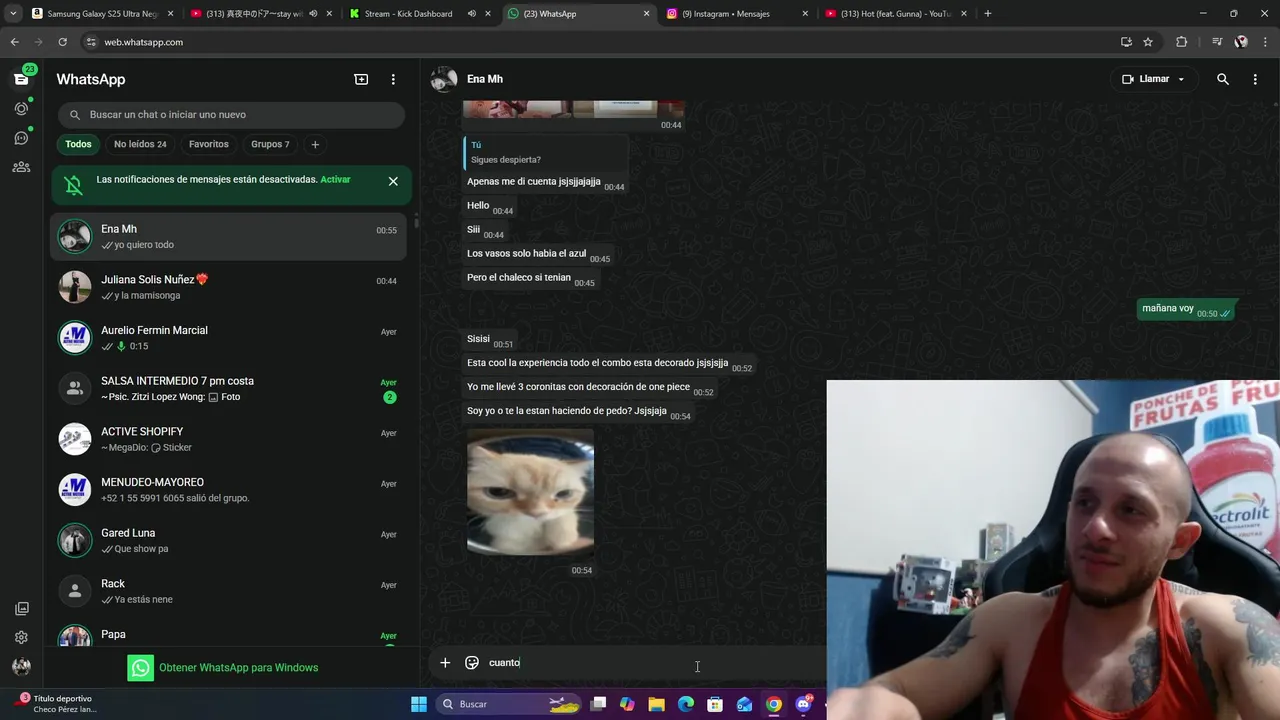
Task: Open the Papa chat
Action: 228,634
